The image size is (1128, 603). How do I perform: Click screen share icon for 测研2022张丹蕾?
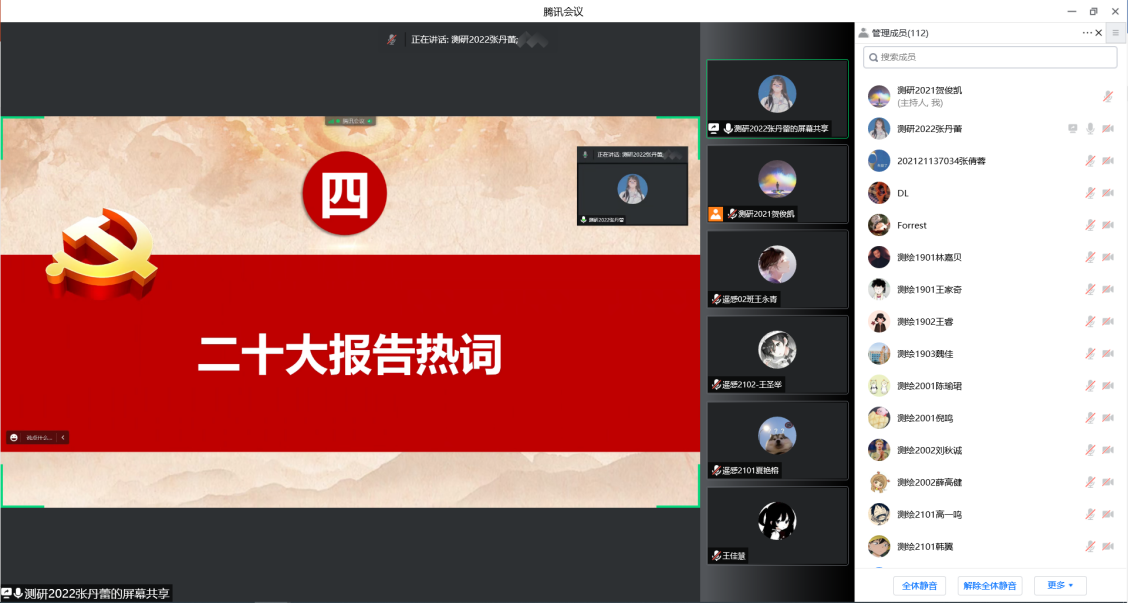(1073, 129)
